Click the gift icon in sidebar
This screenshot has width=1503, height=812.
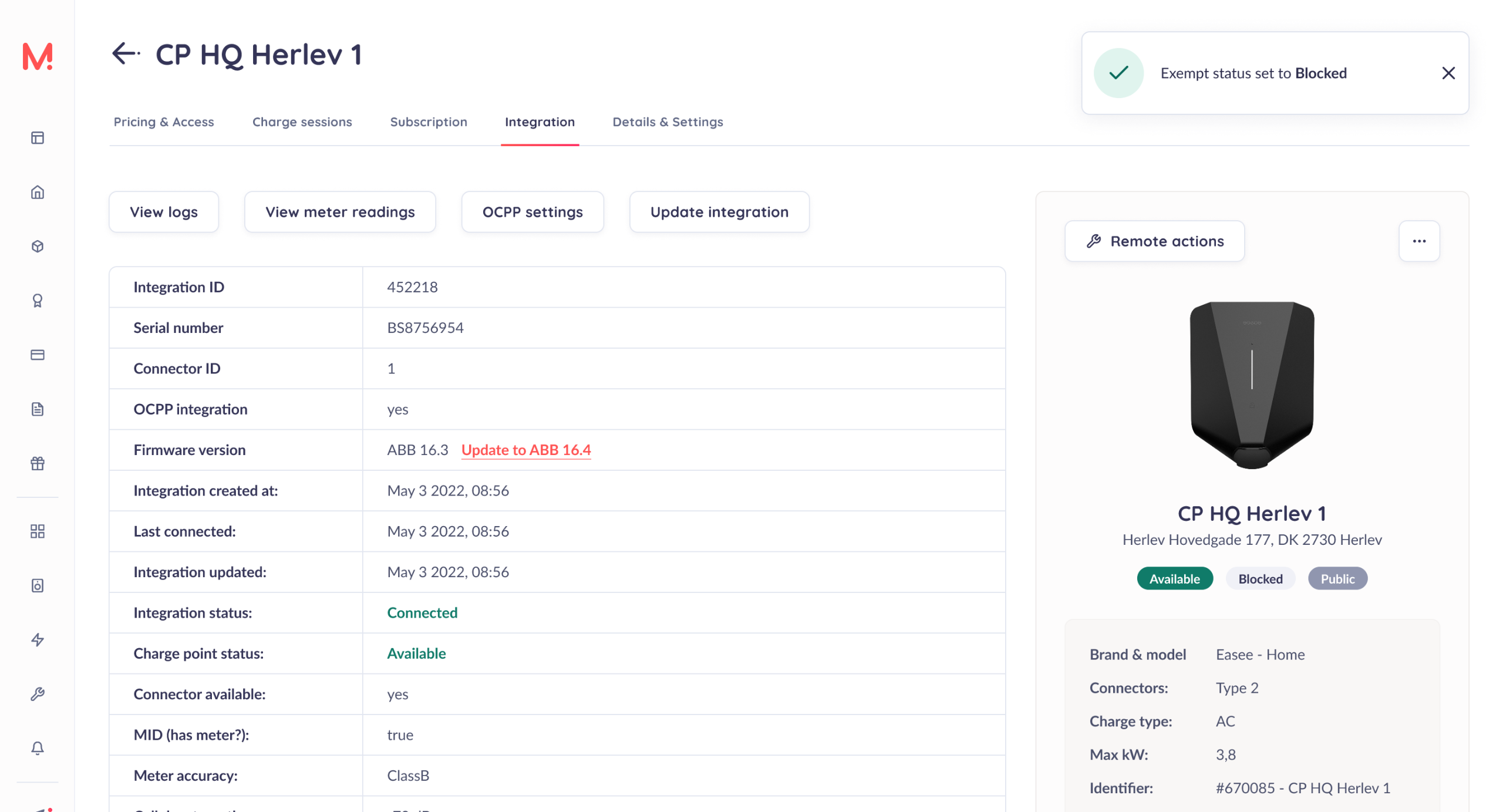tap(38, 463)
